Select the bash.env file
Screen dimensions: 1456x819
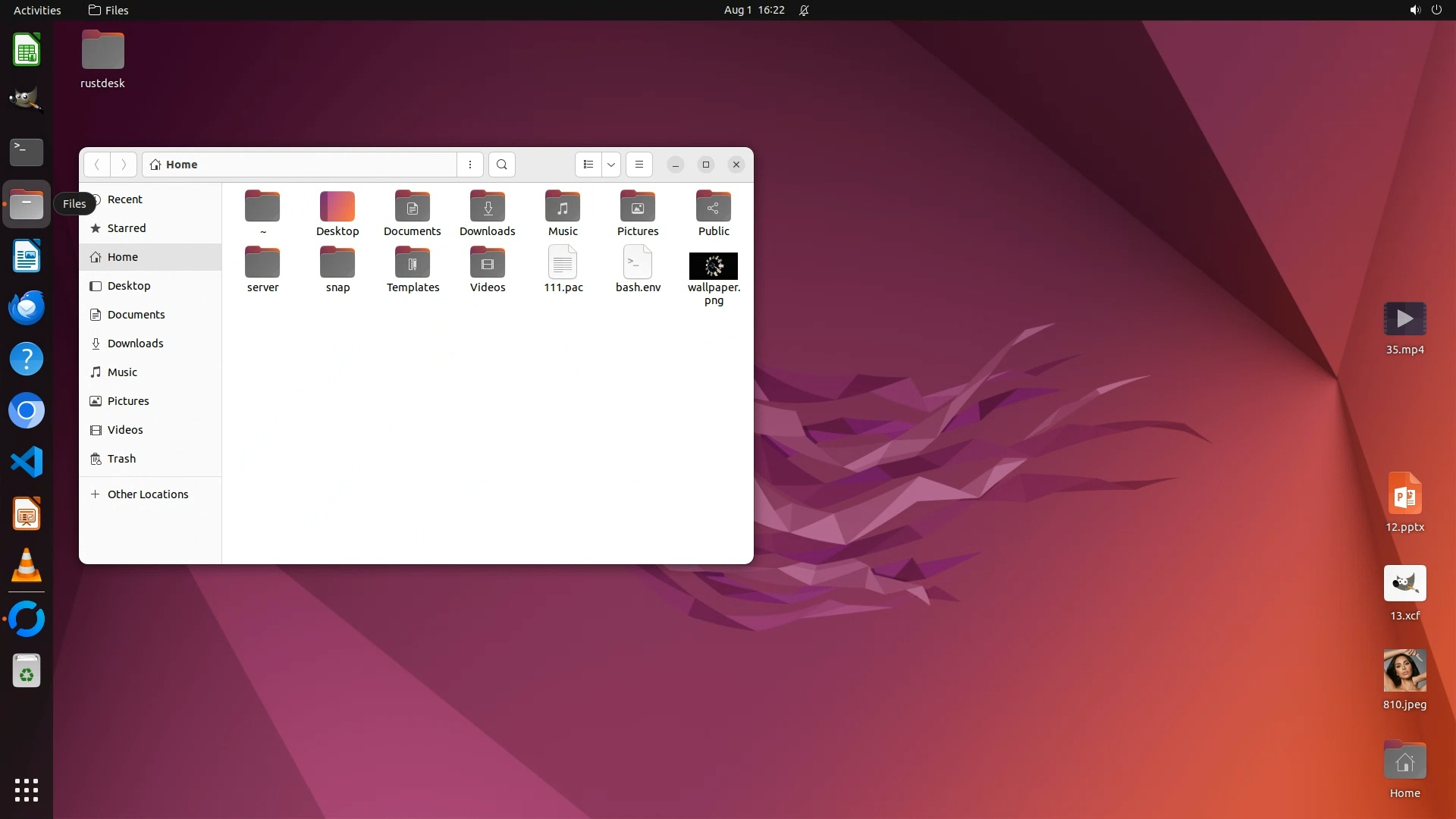click(638, 263)
